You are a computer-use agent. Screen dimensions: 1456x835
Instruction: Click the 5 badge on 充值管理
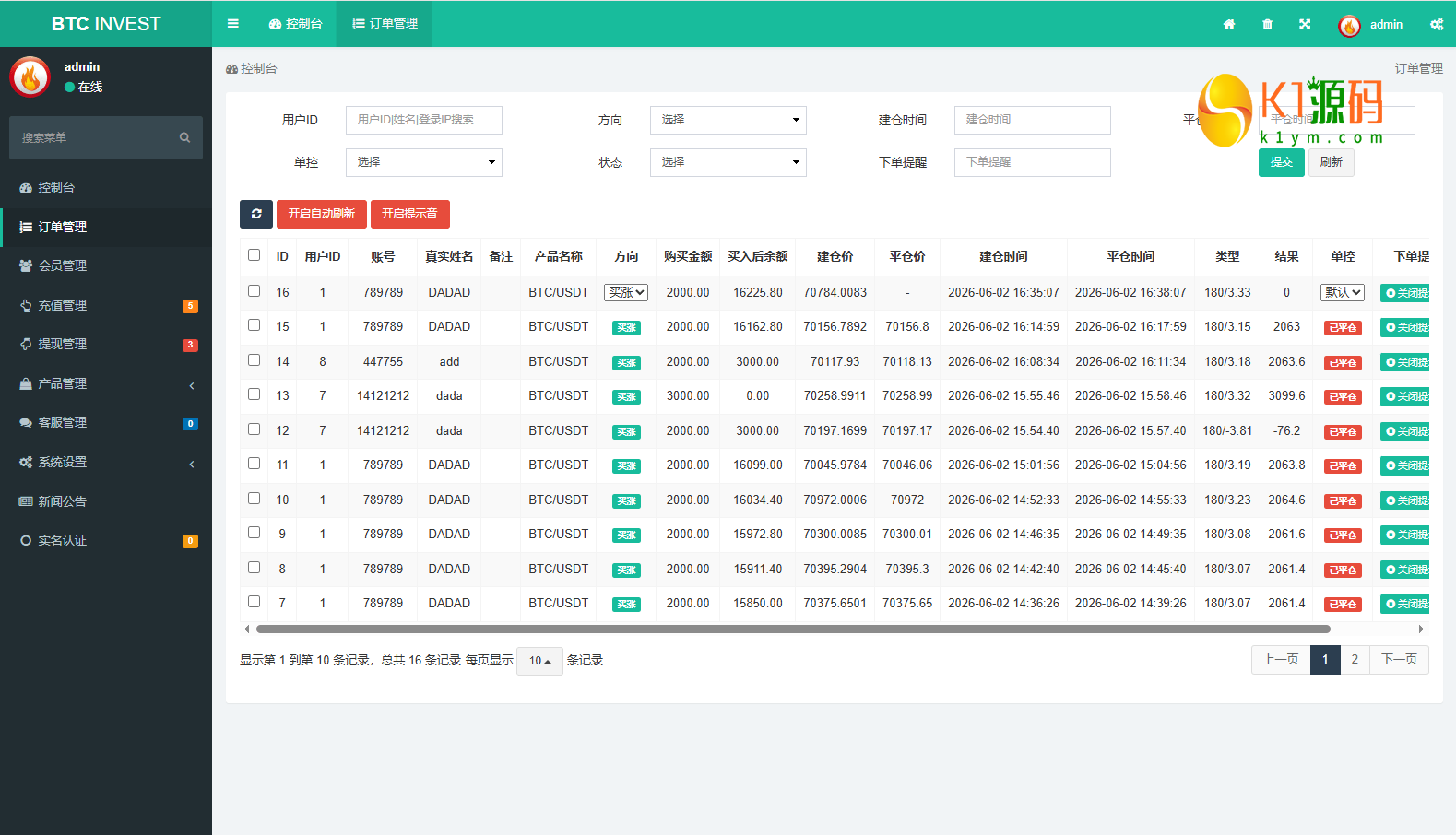click(x=190, y=306)
